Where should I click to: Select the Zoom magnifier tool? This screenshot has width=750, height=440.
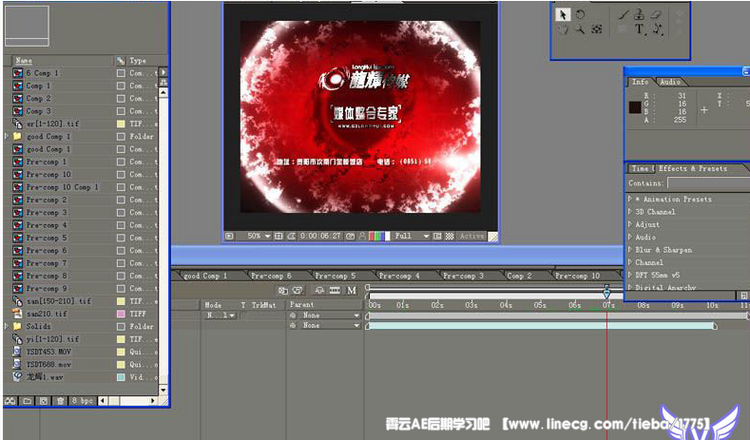(x=580, y=30)
